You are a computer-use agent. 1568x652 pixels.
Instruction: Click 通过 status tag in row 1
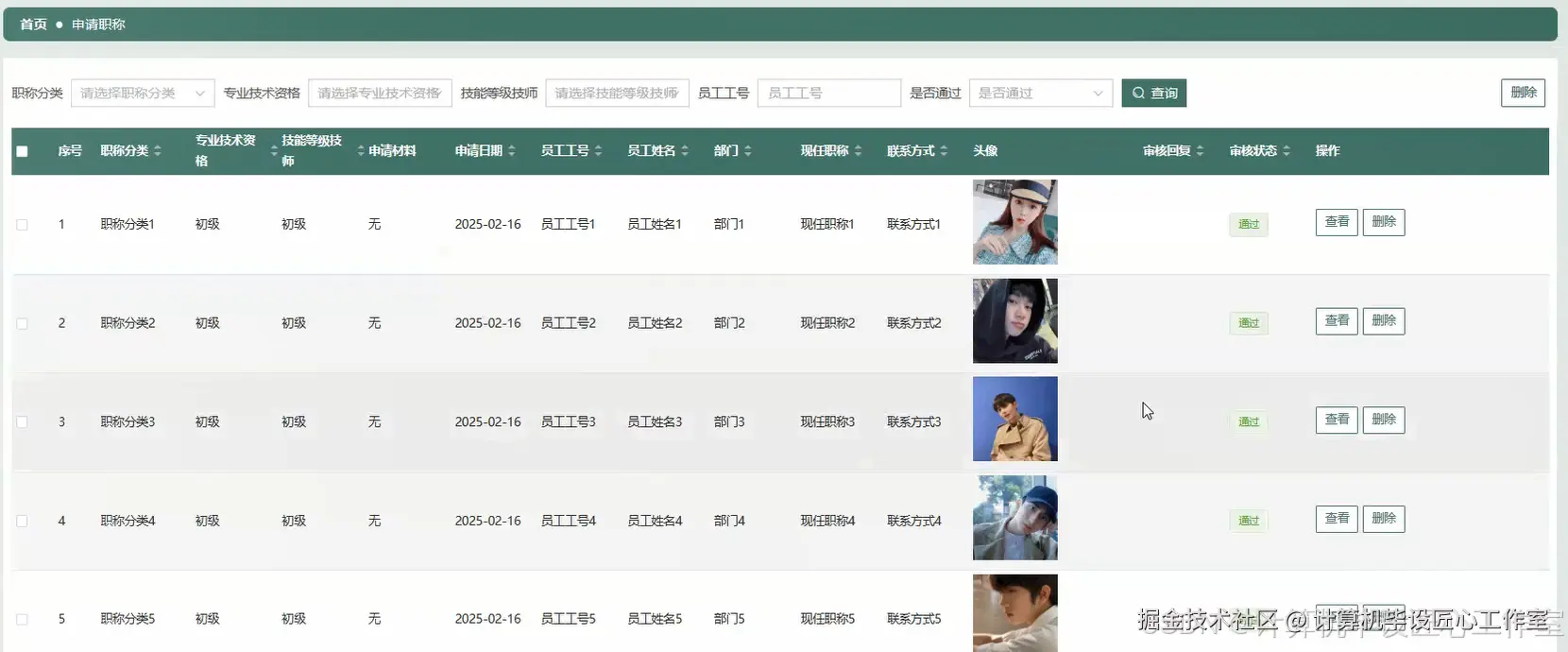(1249, 225)
